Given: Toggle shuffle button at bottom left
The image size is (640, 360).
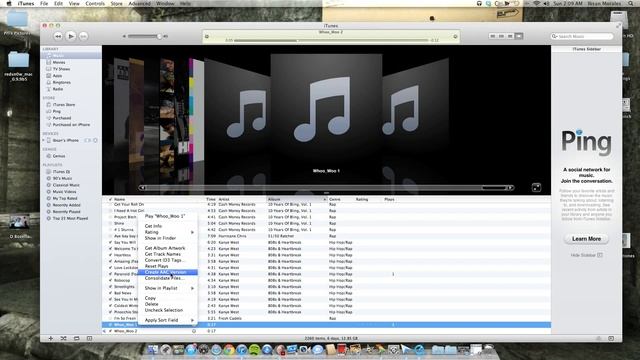Looking at the screenshot, I should pyautogui.click(x=64, y=338).
